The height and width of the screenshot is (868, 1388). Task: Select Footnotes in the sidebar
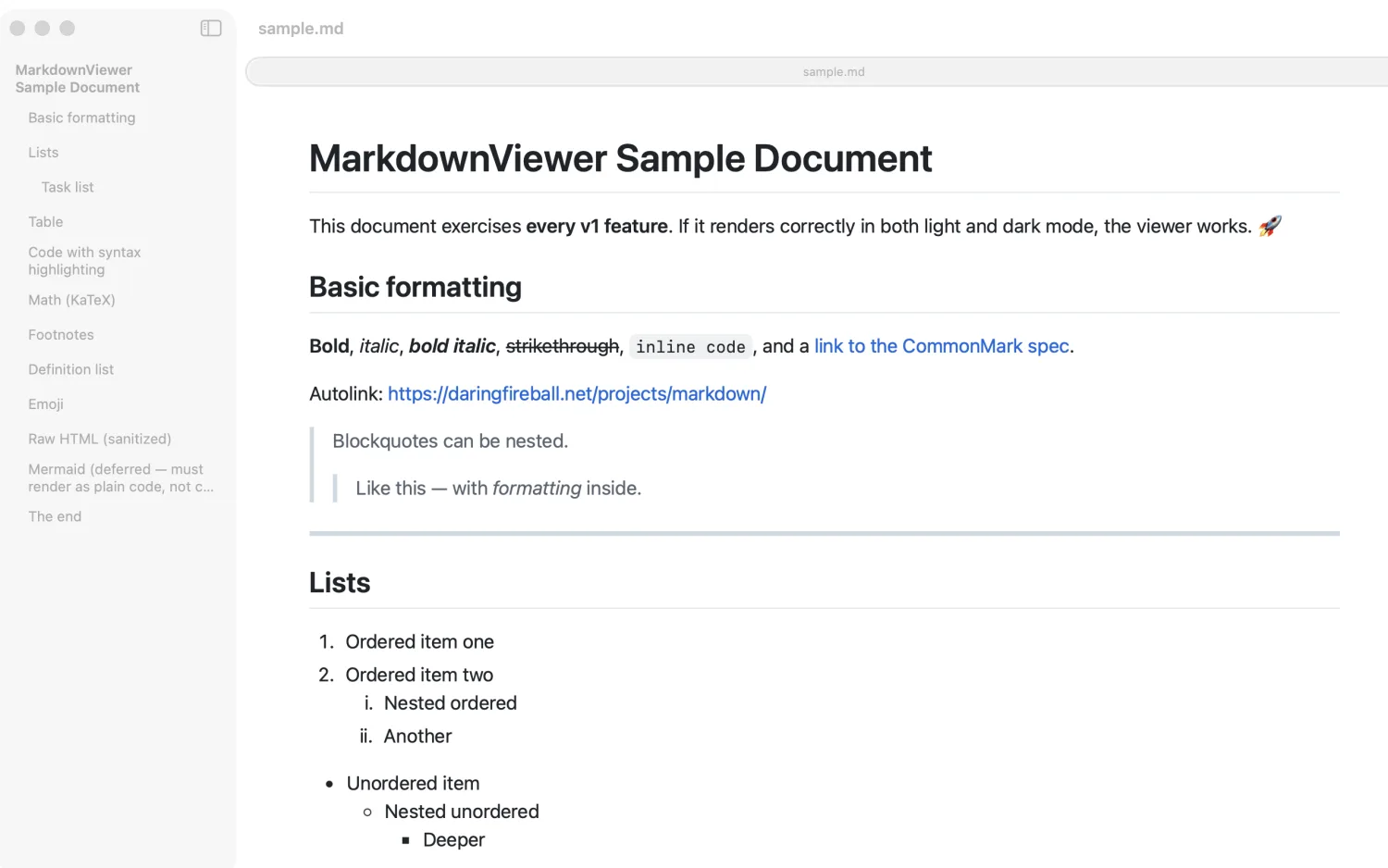coord(61,335)
